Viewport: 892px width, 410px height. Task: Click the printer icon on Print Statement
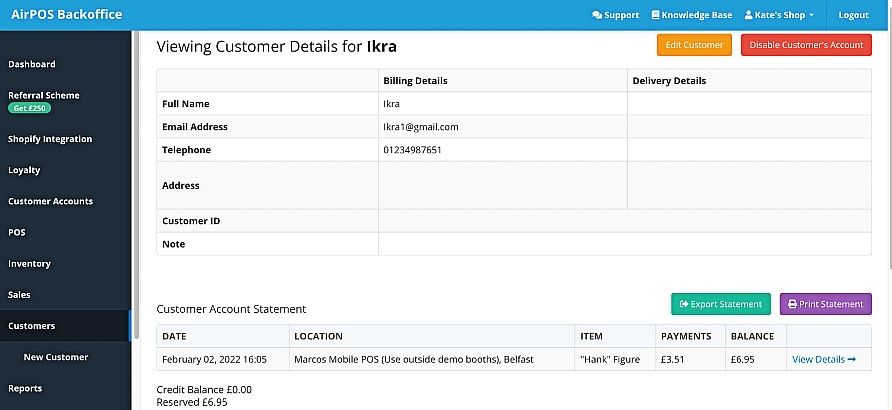pyautogui.click(x=792, y=304)
